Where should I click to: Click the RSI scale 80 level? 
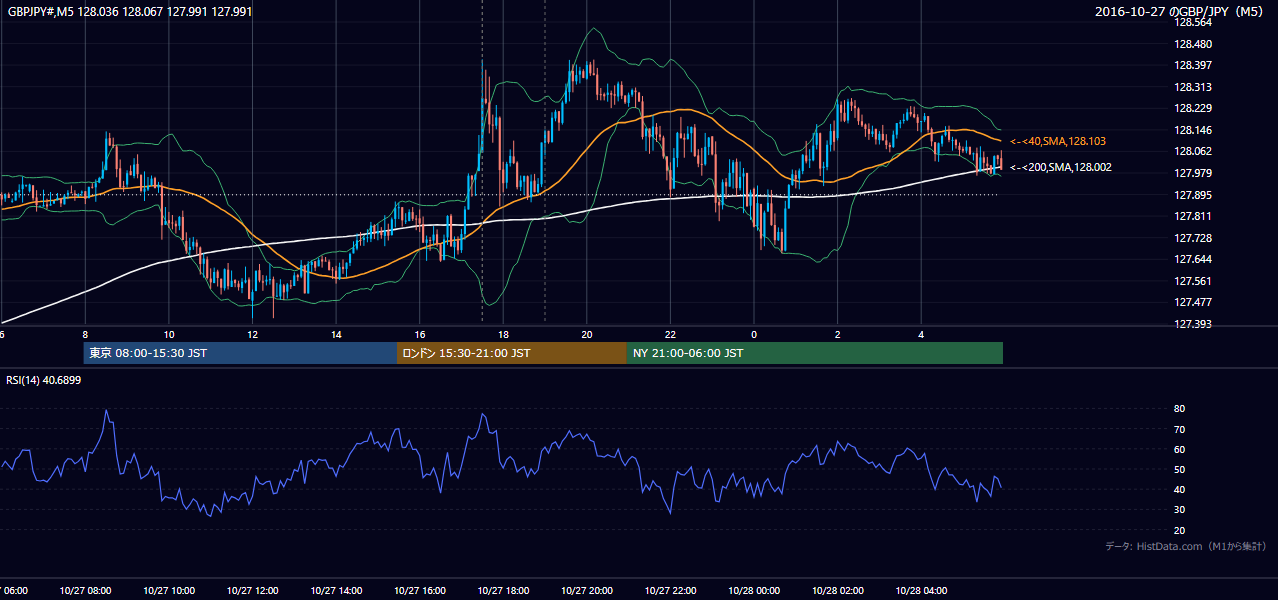(x=1179, y=409)
